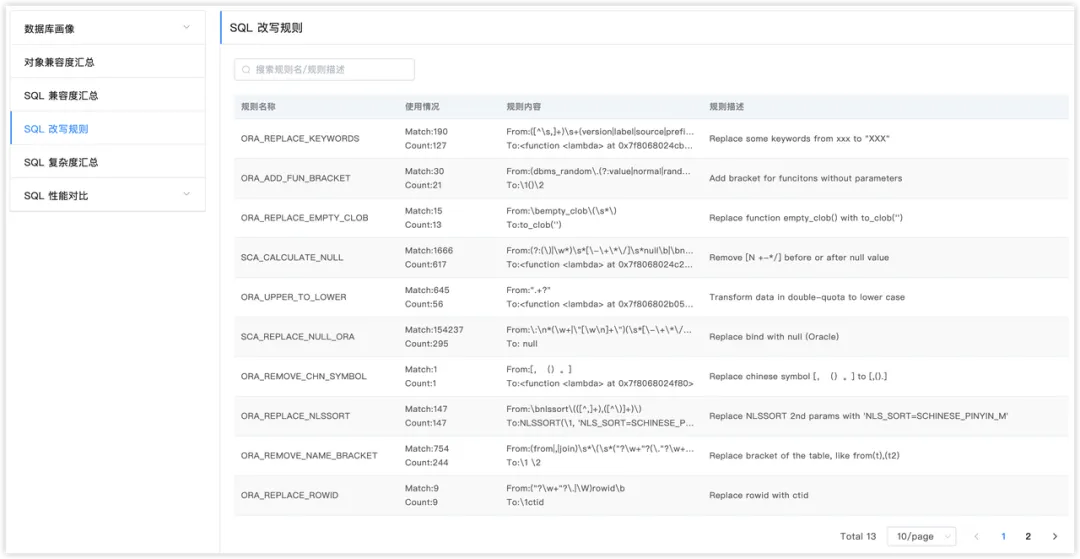Click 'Total 13' pagination label

click(858, 536)
